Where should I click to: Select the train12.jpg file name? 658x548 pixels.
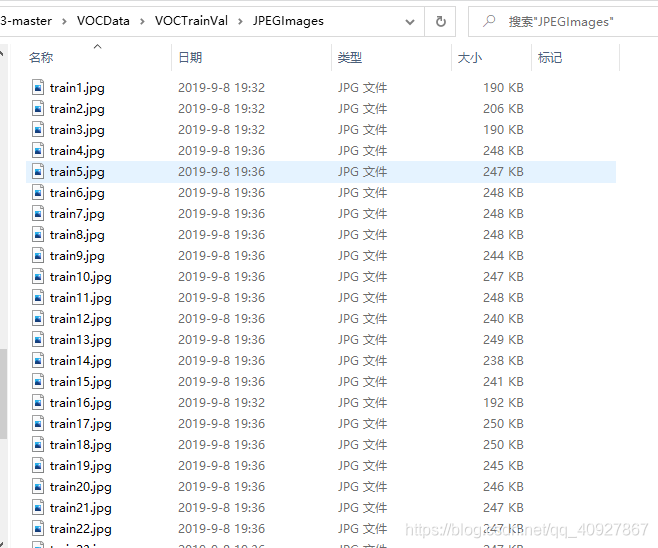(81, 319)
